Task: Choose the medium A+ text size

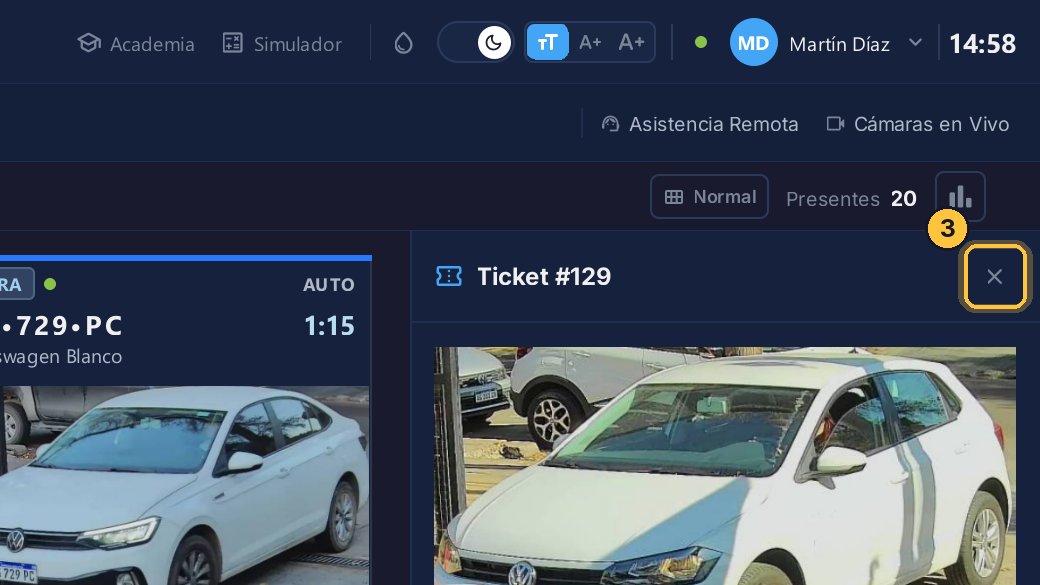Action: 590,42
